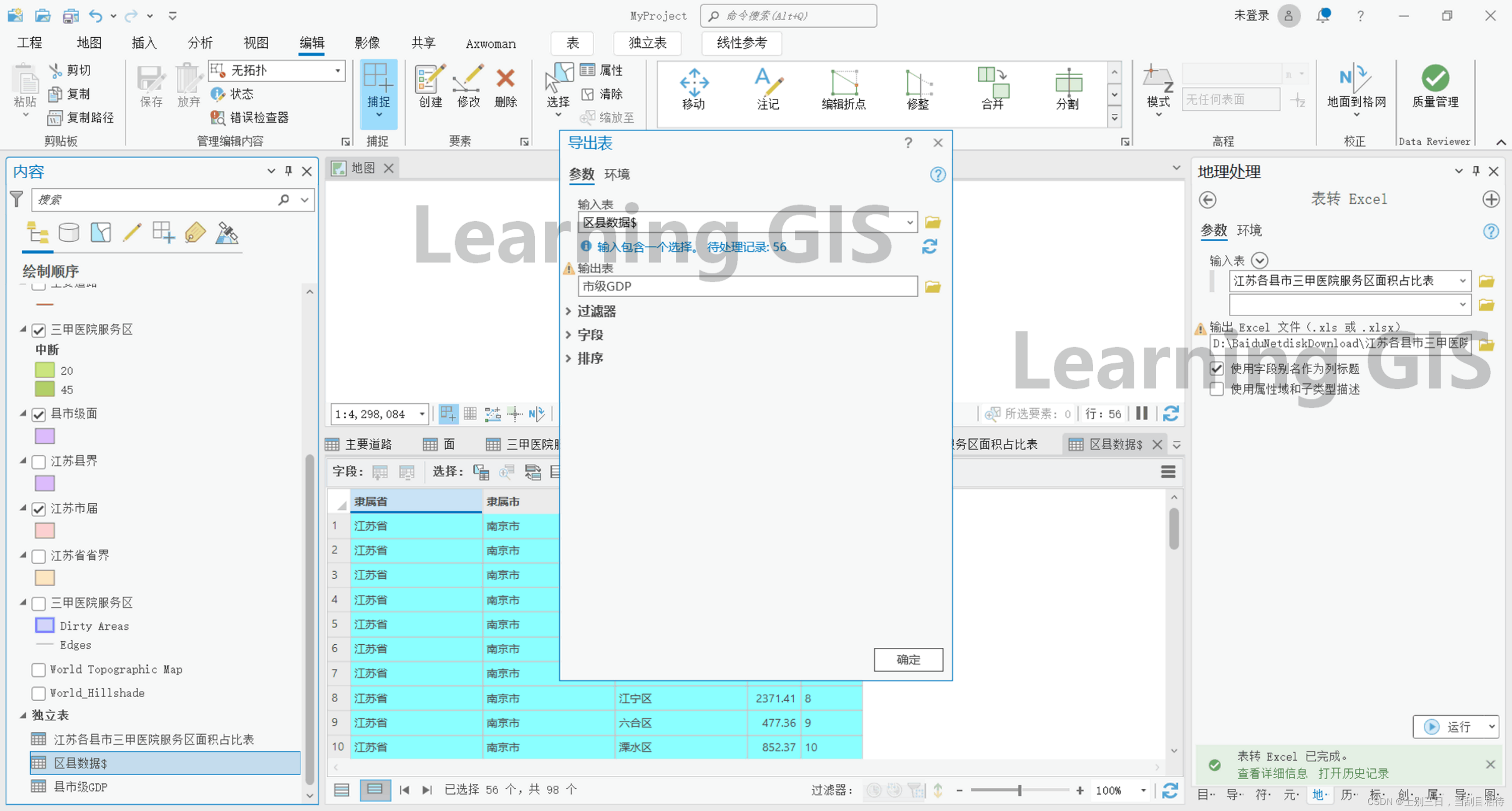The width and height of the screenshot is (1512, 811).
Task: Show list by editing pencil icon
Action: click(132, 233)
